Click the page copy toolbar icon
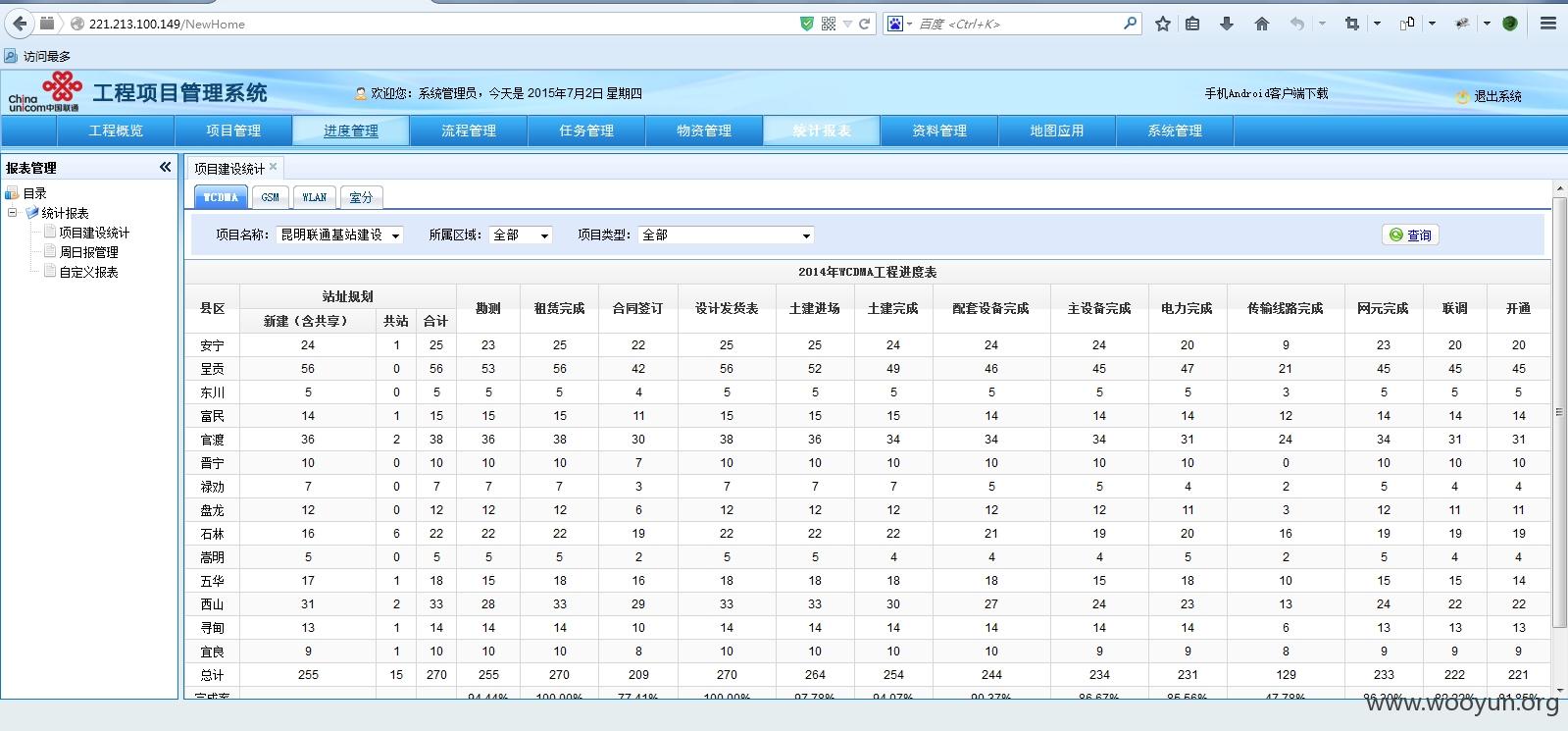The width and height of the screenshot is (1568, 731). 1407,24
